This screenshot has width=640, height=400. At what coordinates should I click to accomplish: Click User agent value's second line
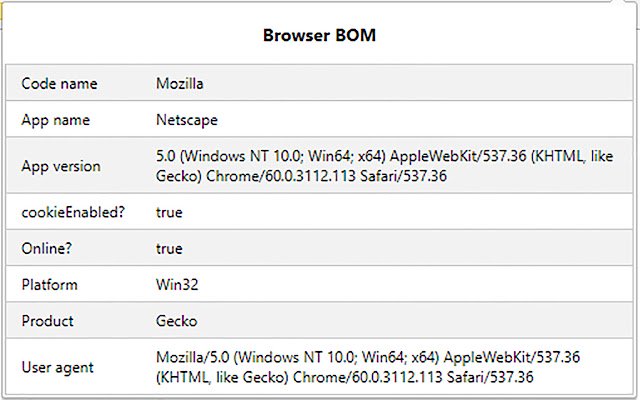pos(345,377)
